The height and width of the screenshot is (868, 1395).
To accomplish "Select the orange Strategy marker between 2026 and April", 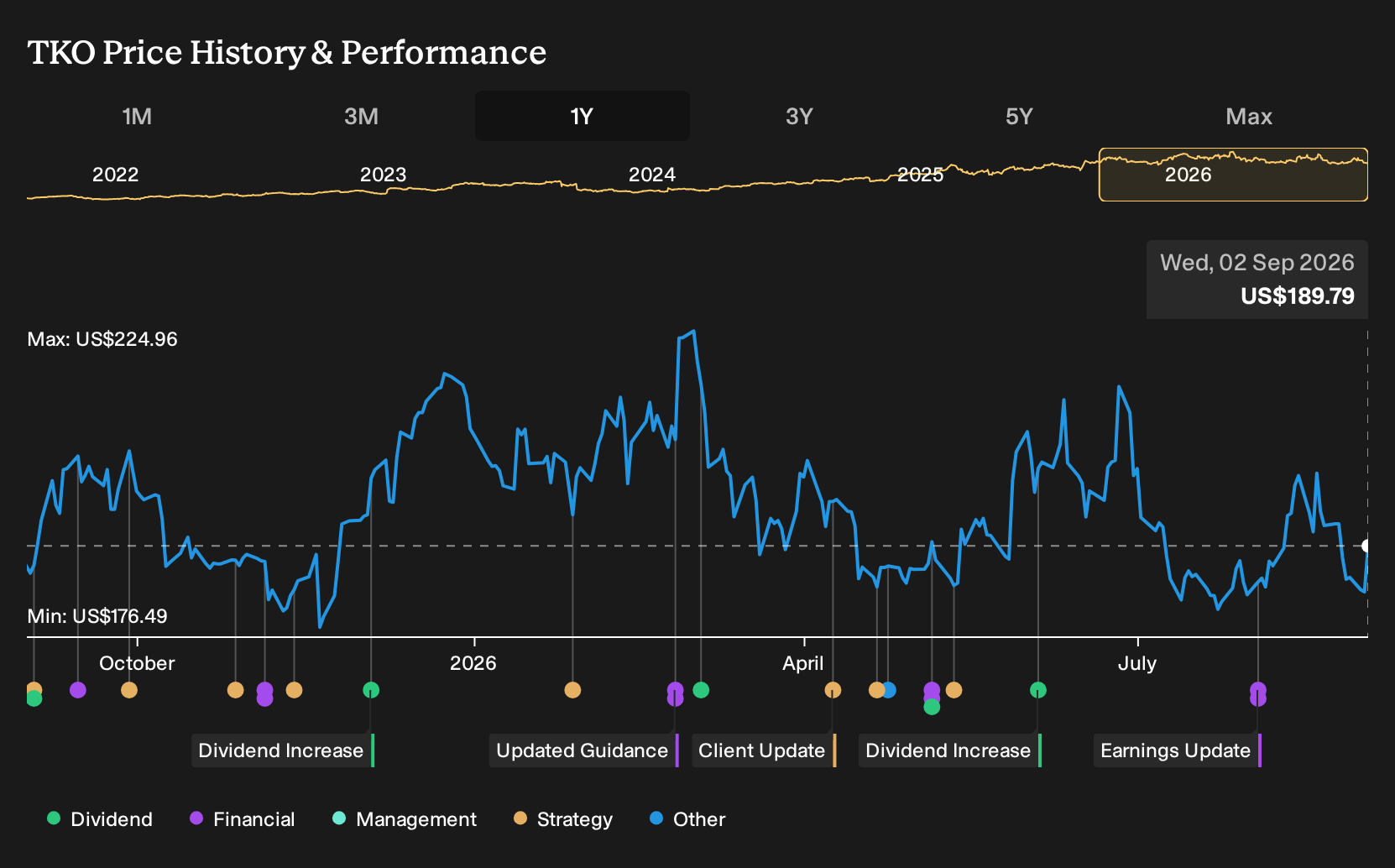I will pyautogui.click(x=572, y=690).
